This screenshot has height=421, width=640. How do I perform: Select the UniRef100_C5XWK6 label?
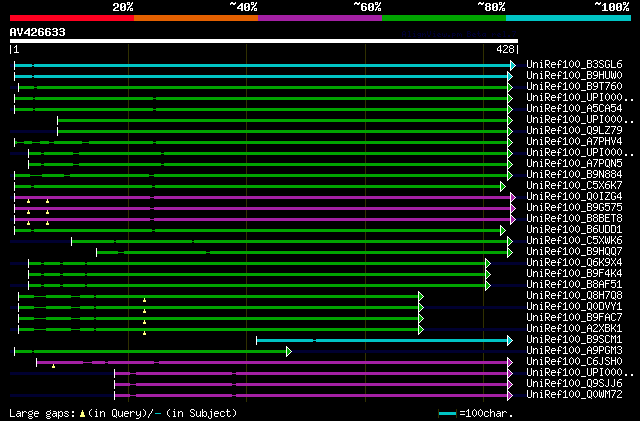pyautogui.click(x=574, y=241)
